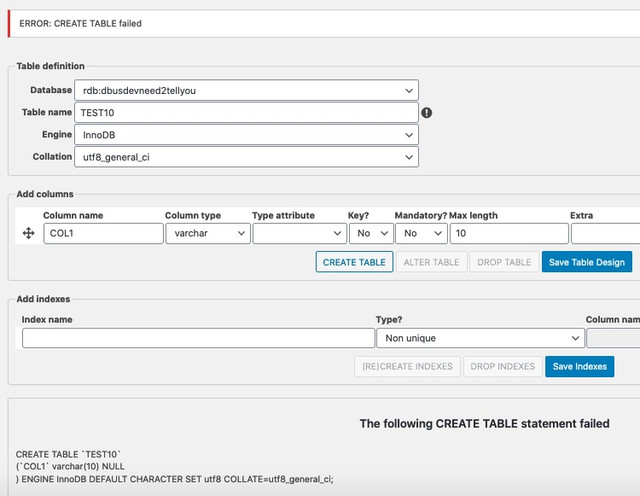Viewport: 640px width, 496px height.
Task: Focus the Extra input field
Action: [606, 233]
